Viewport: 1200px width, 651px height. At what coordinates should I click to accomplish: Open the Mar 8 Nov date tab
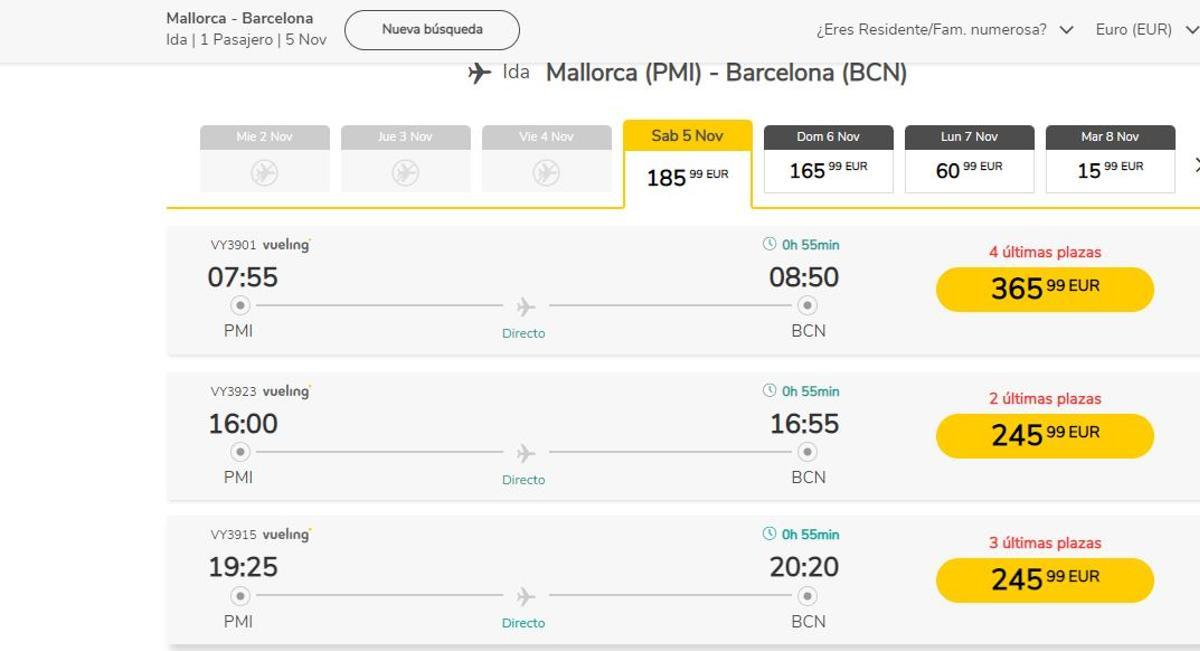1110,160
